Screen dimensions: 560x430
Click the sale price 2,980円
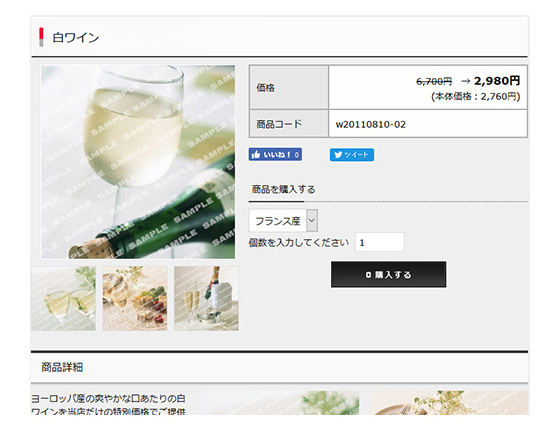click(x=497, y=81)
